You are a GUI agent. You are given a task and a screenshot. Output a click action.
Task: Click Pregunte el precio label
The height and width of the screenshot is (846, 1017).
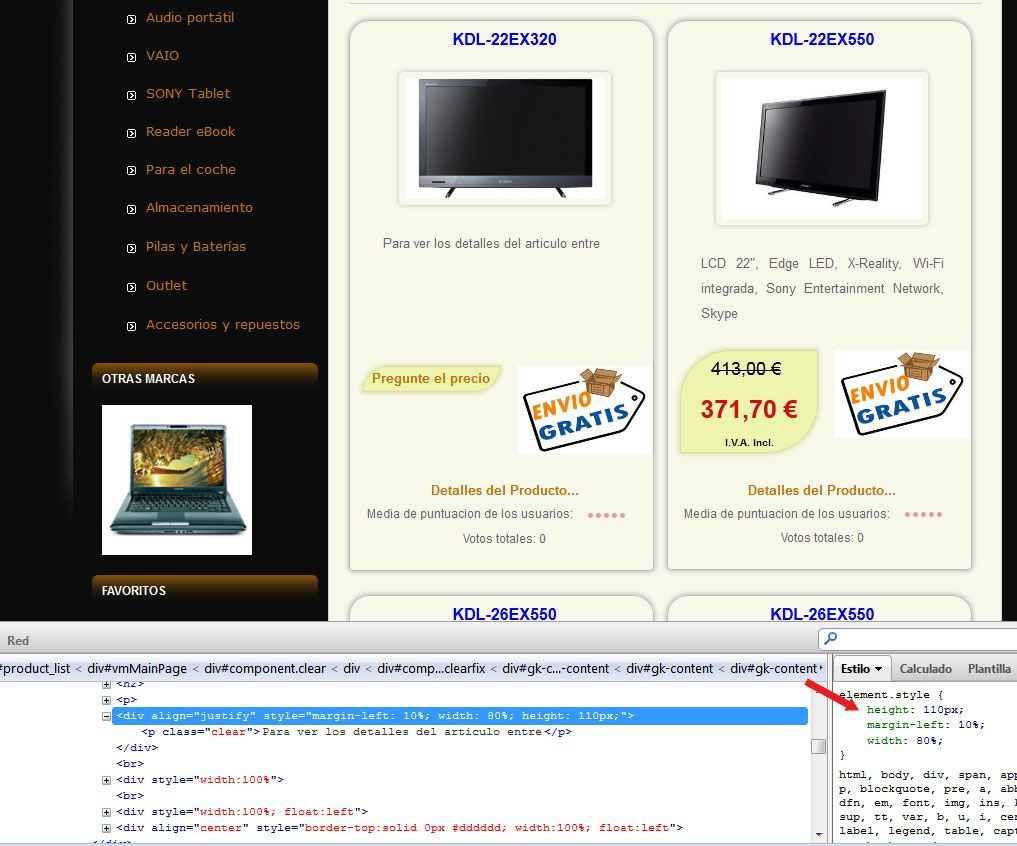(x=431, y=378)
